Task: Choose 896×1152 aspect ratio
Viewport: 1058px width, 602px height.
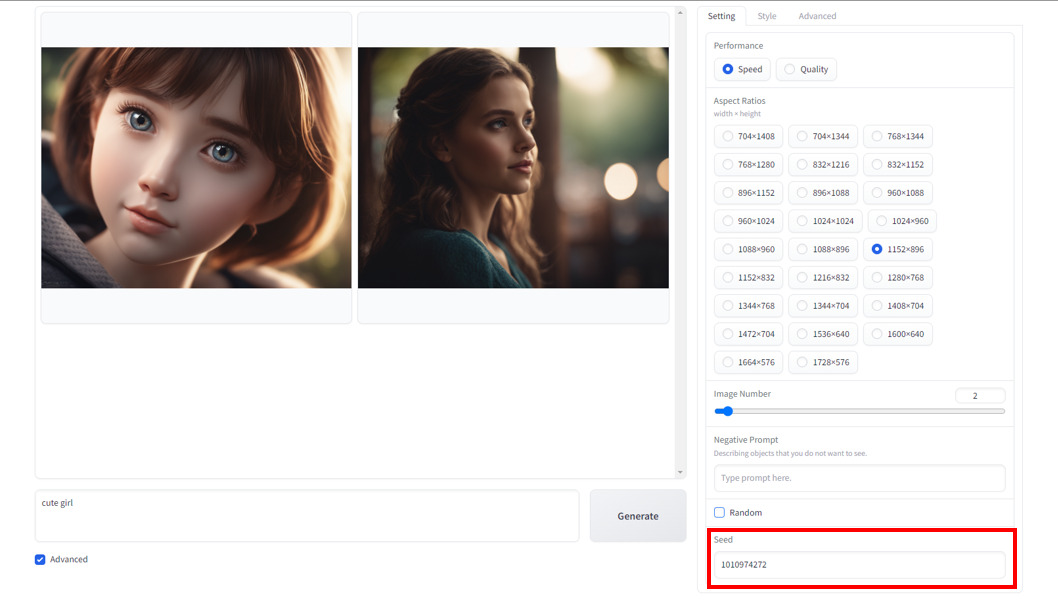Action: pos(748,193)
